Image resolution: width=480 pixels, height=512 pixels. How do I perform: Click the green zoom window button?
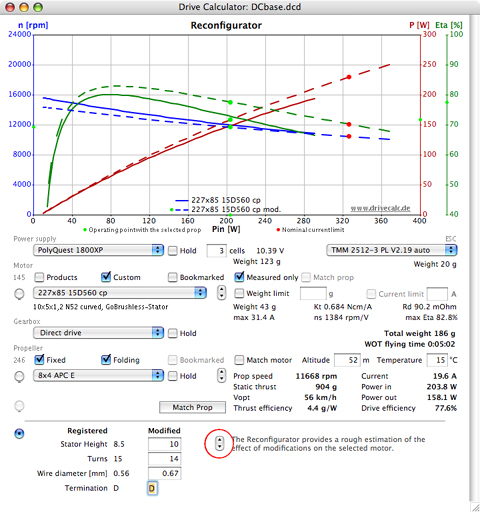[x=38, y=7]
